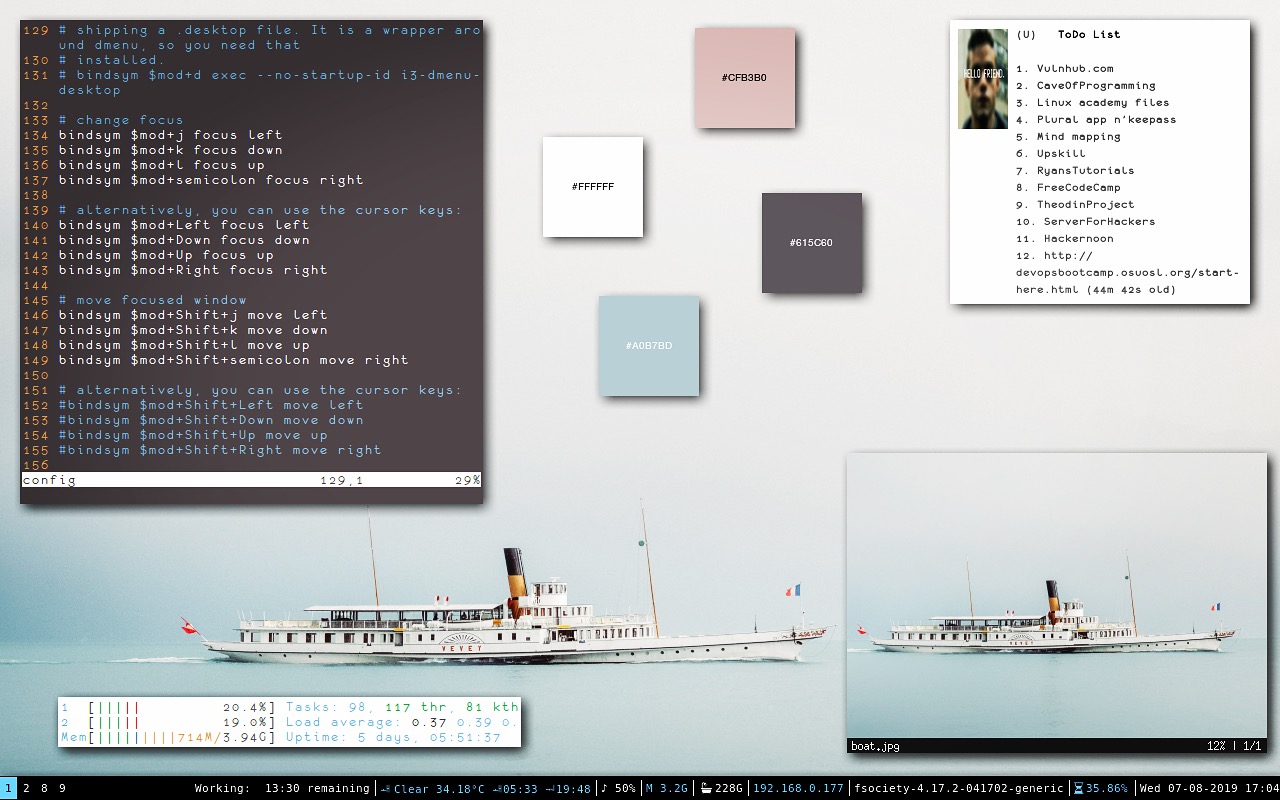This screenshot has width=1280, height=800.
Task: Switch to workspace 2 in the bar
Action: pos(26,788)
